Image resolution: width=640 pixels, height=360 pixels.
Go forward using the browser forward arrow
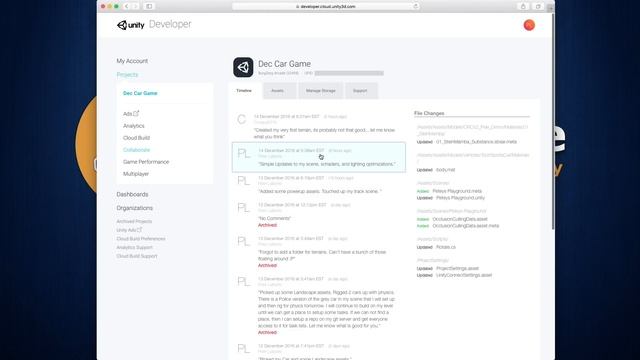(x=135, y=6)
